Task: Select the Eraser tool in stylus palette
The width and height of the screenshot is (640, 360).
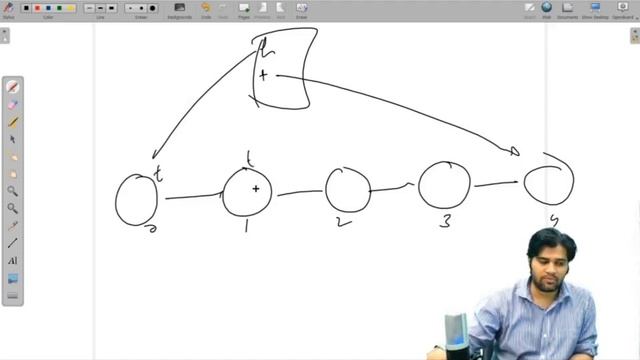Action: pyautogui.click(x=13, y=104)
